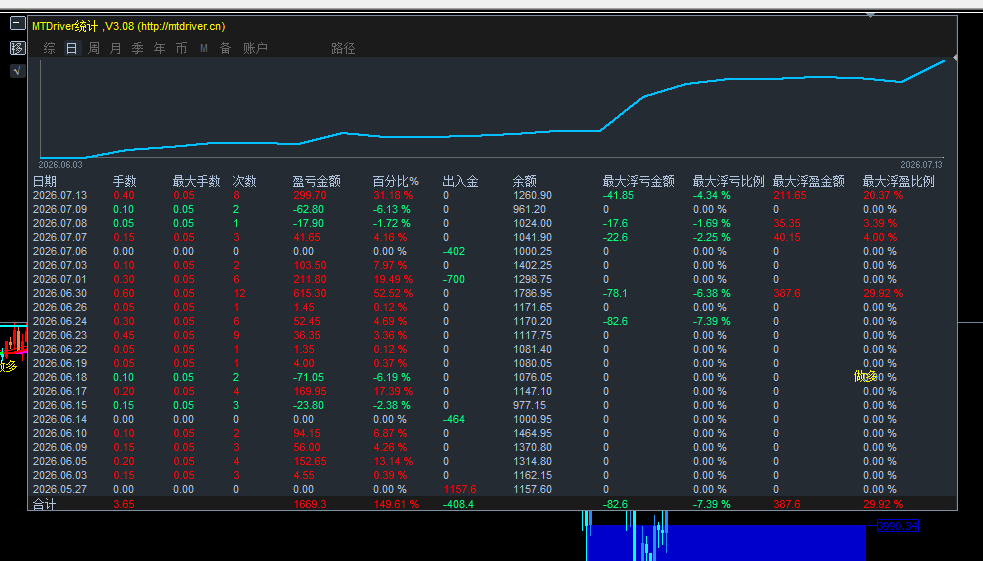983x561 pixels.
Task: Click the 最大手数 column header
Action: point(197,181)
